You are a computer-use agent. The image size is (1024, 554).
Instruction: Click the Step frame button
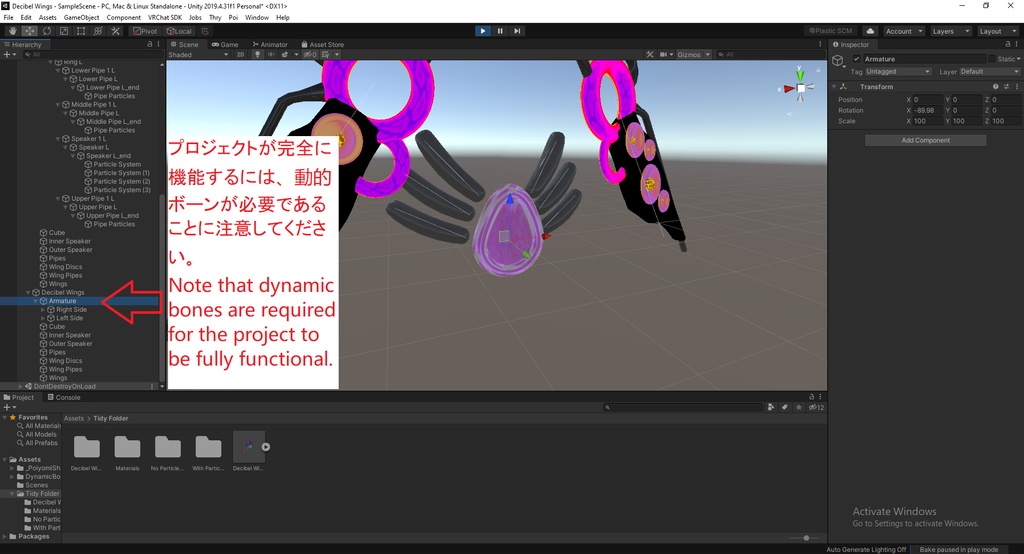coord(517,31)
